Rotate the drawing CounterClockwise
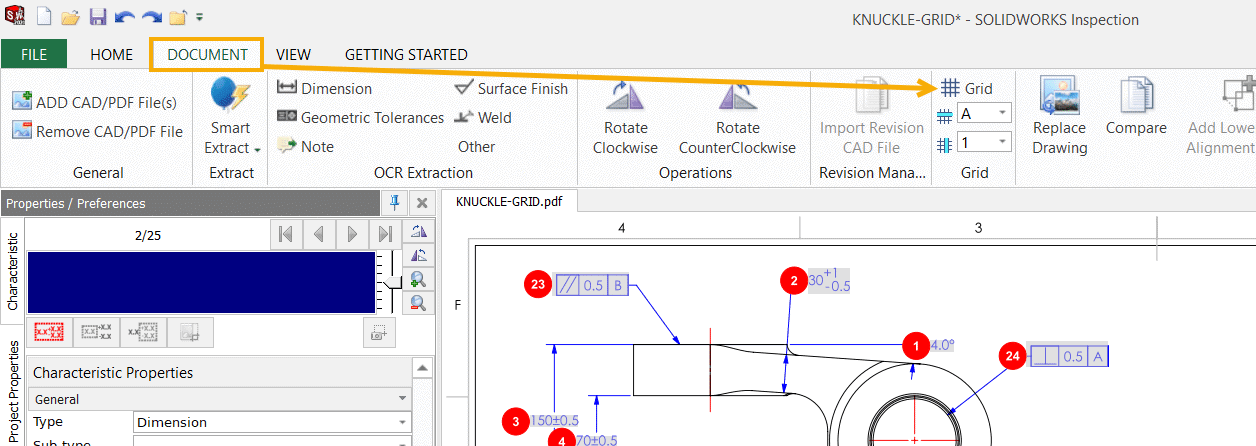This screenshot has height=446, width=1256. click(738, 118)
